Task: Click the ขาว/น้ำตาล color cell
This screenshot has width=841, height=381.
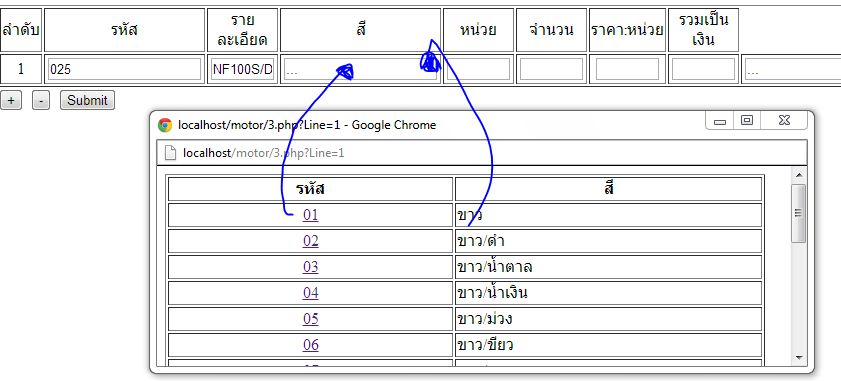Action: pos(608,267)
